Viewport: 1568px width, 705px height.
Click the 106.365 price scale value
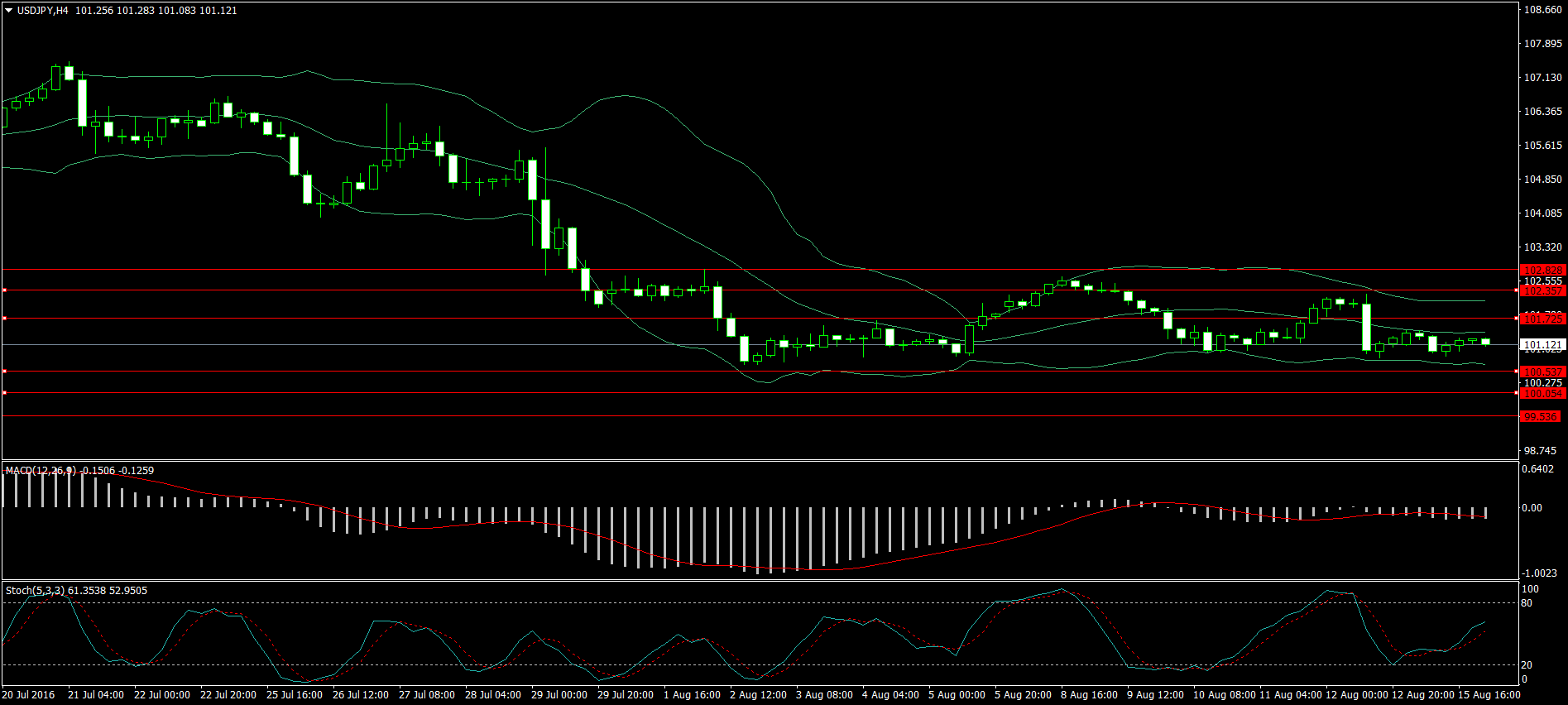(x=1543, y=112)
